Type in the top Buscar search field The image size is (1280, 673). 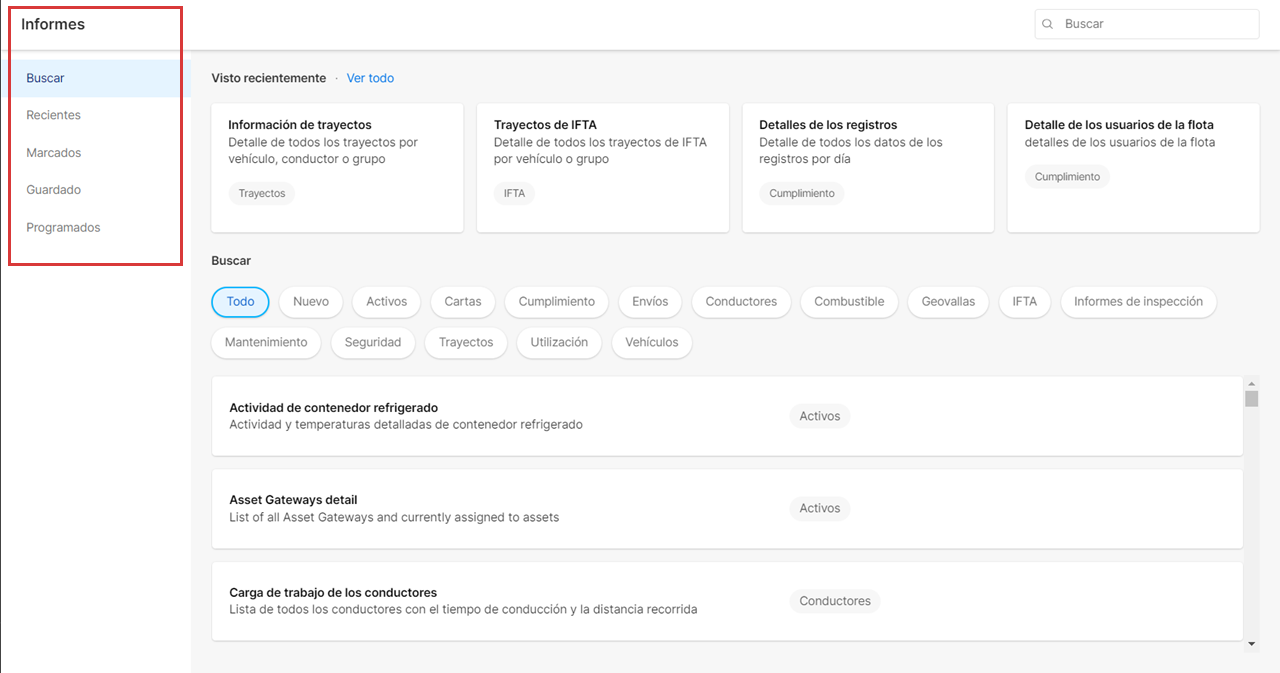[x=1155, y=24]
